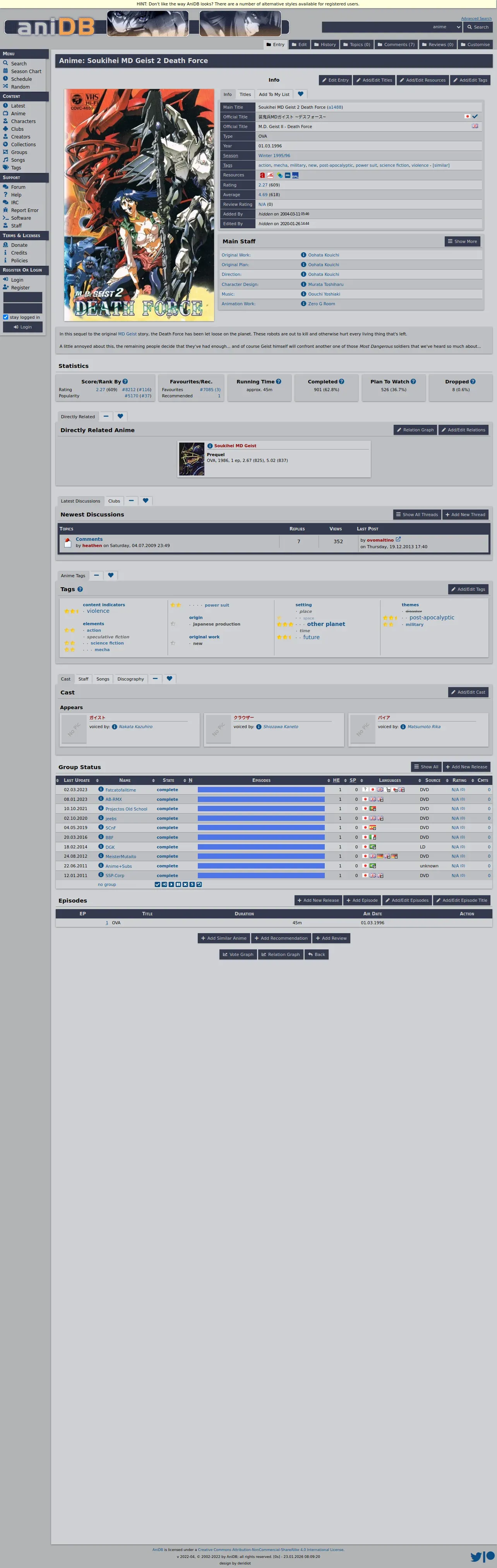This screenshot has width=497, height=1568.
Task: Open the Add To My List tab
Action: point(274,94)
